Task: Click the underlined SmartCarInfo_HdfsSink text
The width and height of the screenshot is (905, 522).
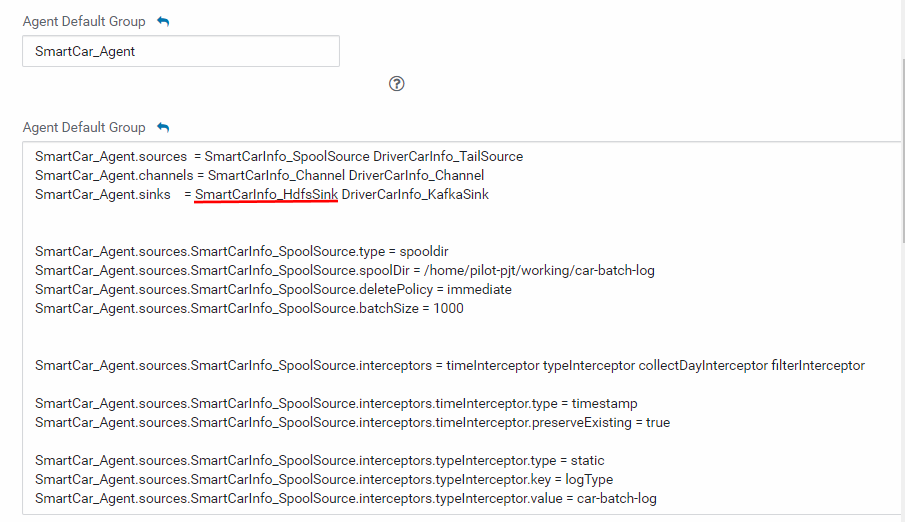Action: pyautogui.click(x=266, y=195)
